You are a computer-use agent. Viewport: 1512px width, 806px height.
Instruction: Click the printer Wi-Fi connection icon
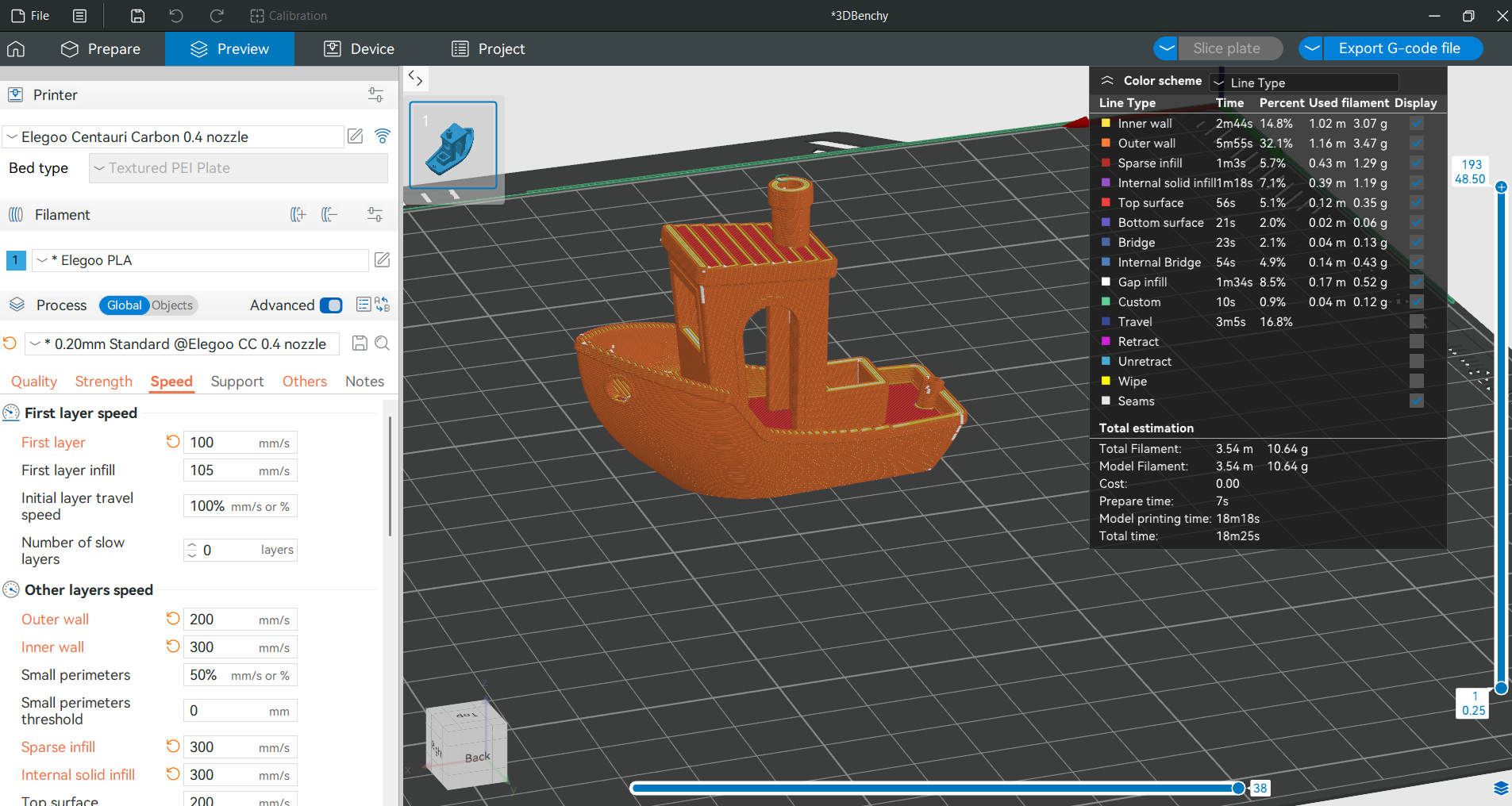tap(382, 136)
